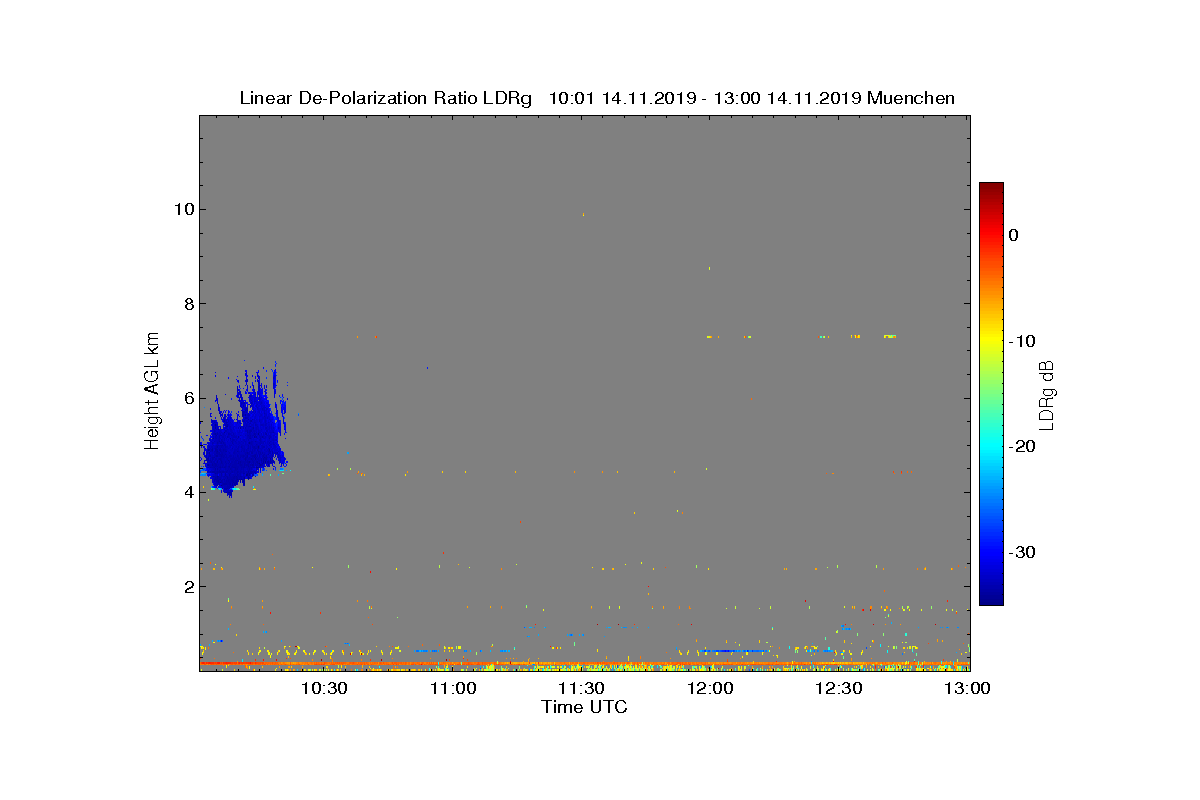Click the dark red top of the colorbar
The height and width of the screenshot is (800, 1200).
[991, 189]
